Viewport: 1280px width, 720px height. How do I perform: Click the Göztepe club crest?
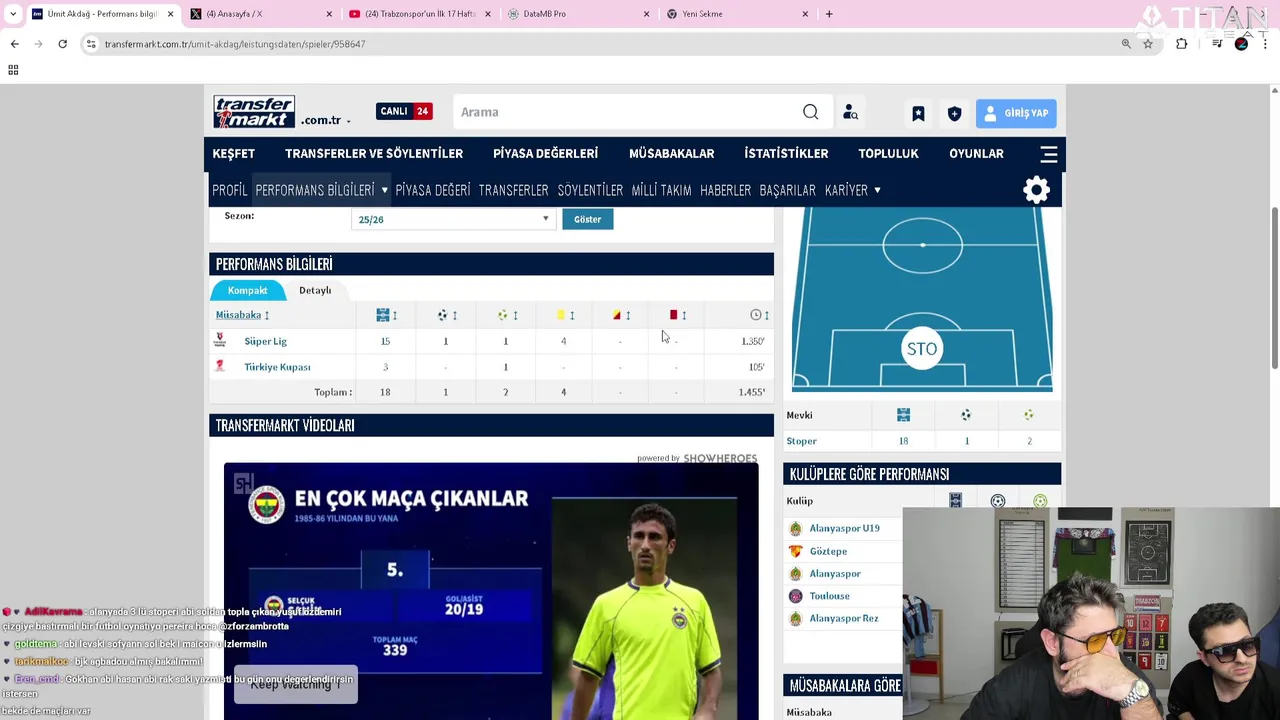click(x=796, y=551)
